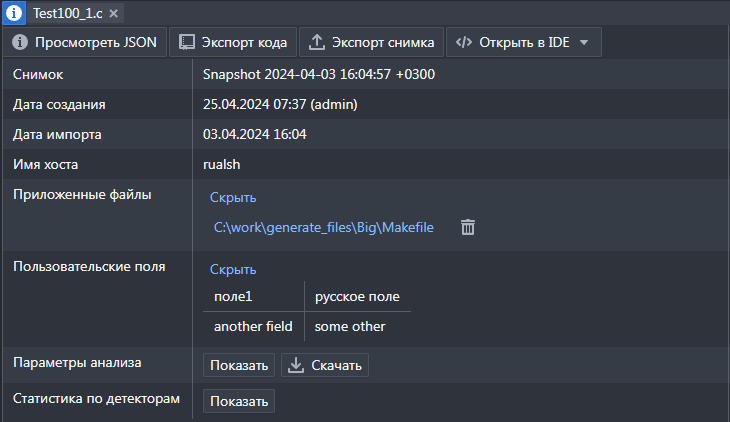Click the download icon beside Скачать
Screen dimensions: 730x422
[296, 365]
